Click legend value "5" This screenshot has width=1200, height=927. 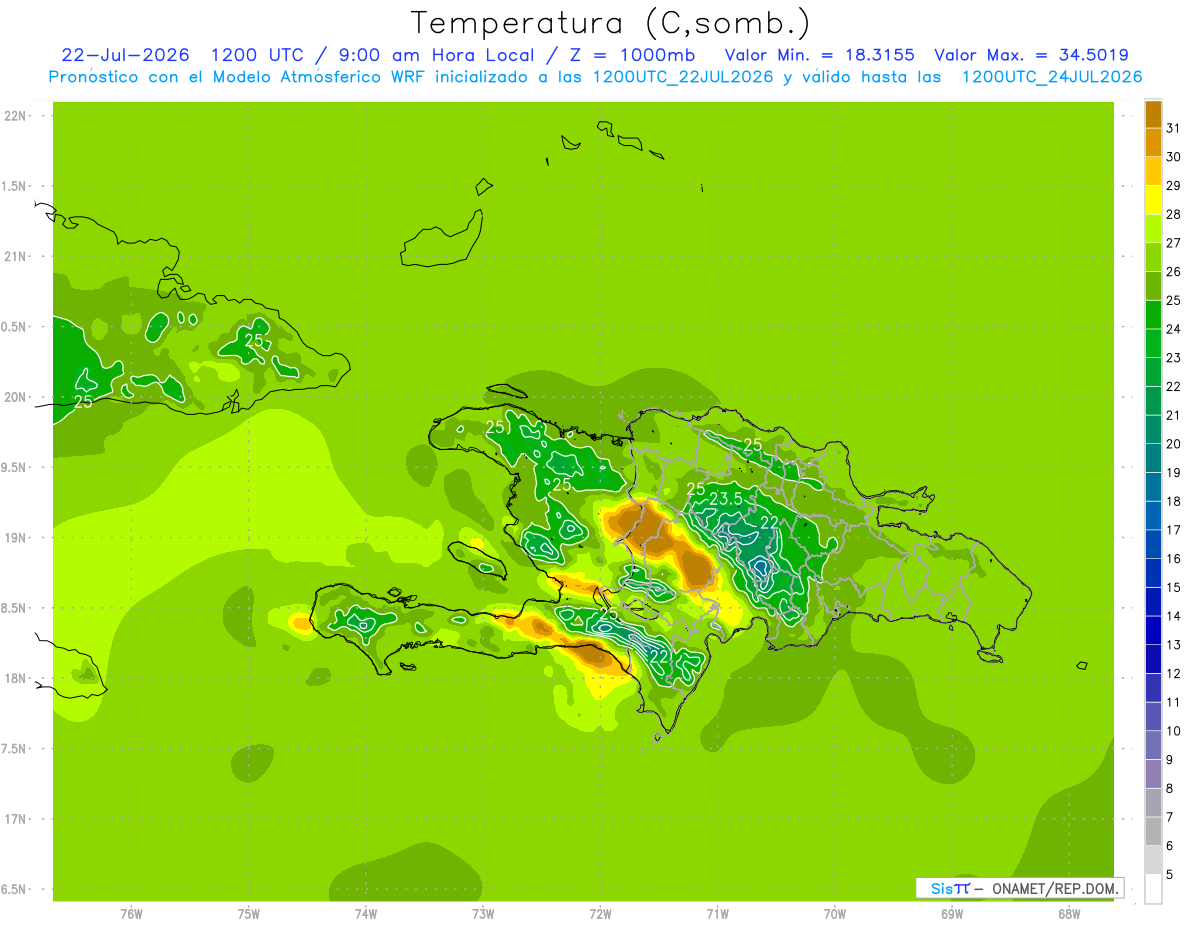coord(1170,874)
